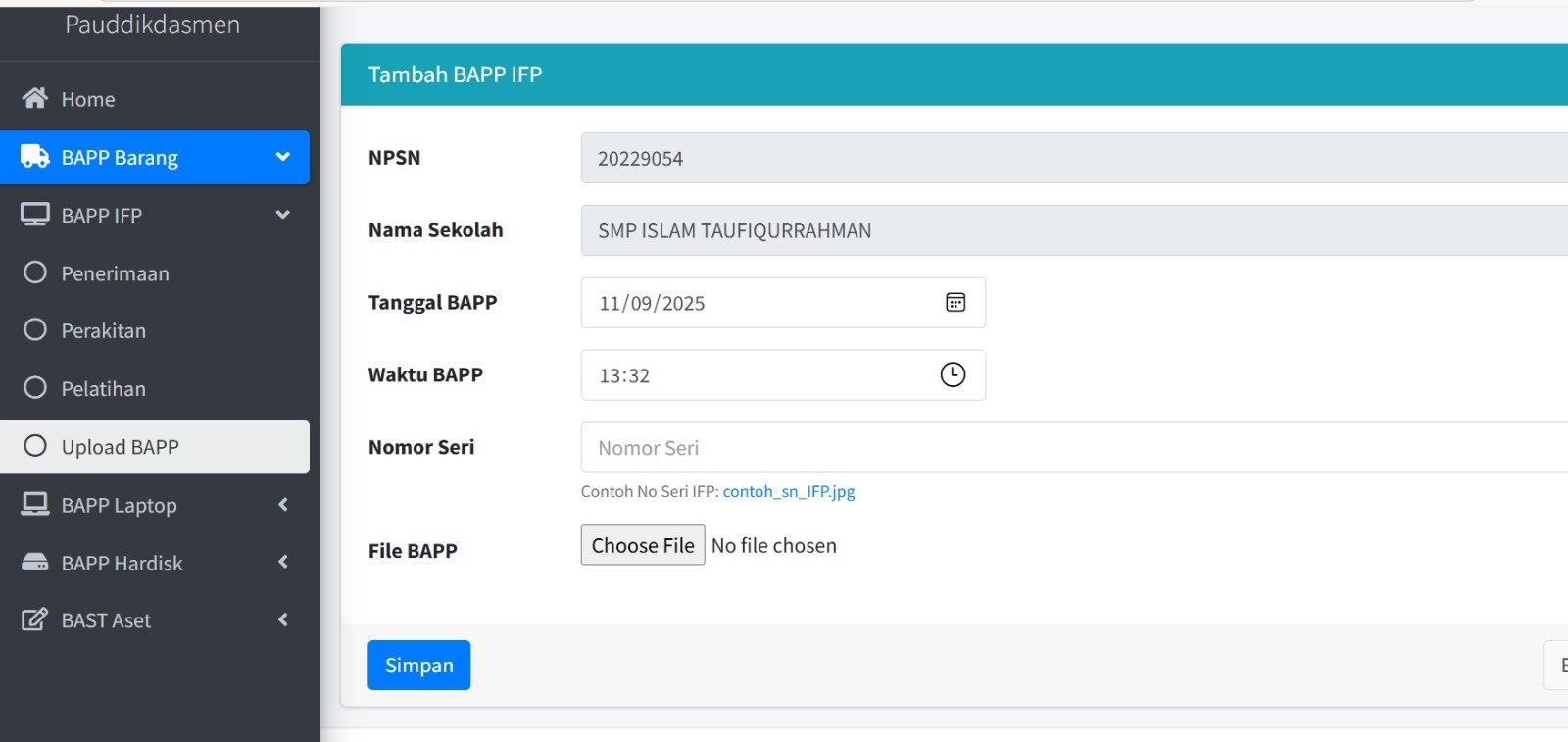Open the contoh_sn_IFP.jpg link

pyautogui.click(x=788, y=491)
